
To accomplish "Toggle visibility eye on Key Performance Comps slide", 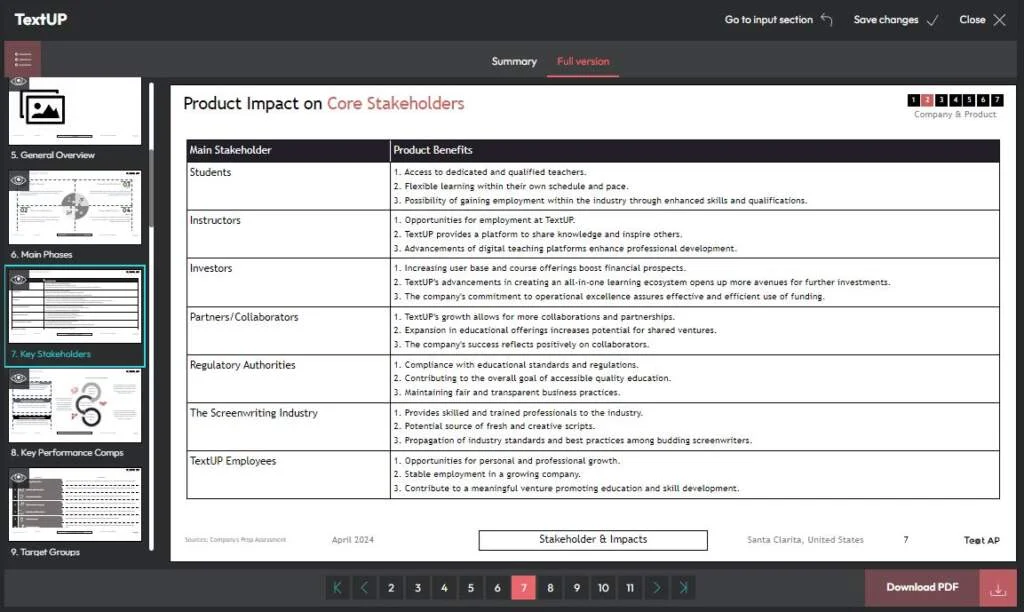I will pyautogui.click(x=18, y=378).
